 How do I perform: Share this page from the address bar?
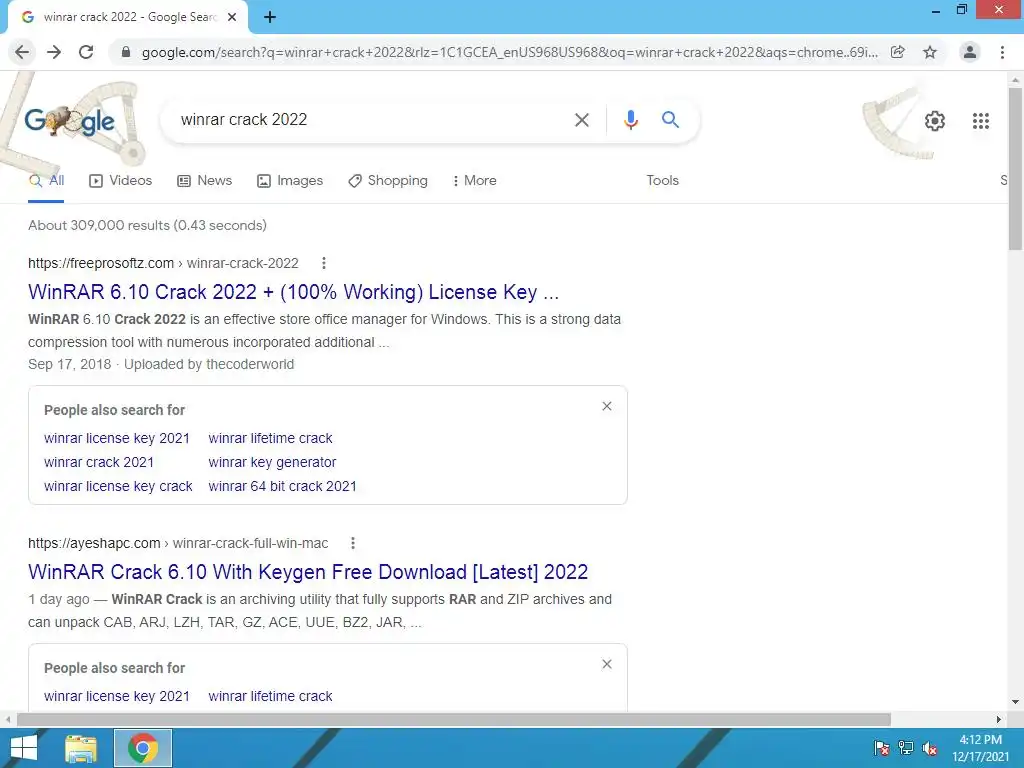coord(898,52)
